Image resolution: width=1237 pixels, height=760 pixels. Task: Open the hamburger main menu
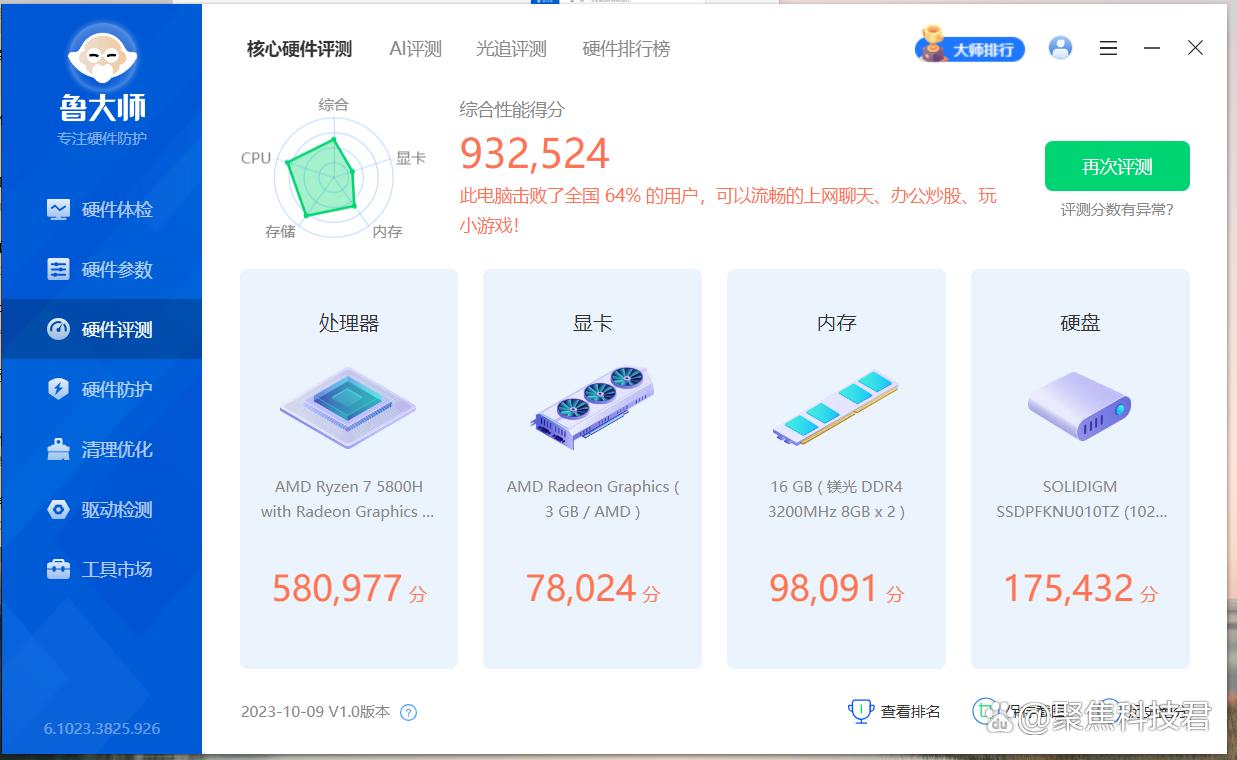[x=1108, y=48]
